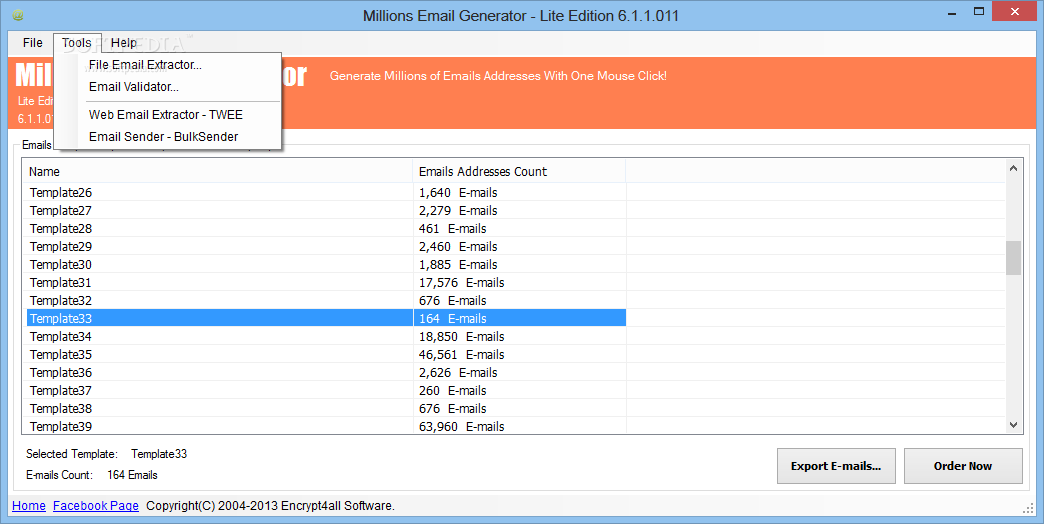The height and width of the screenshot is (524, 1044).
Task: Close the open Tools menu
Action: click(x=77, y=43)
